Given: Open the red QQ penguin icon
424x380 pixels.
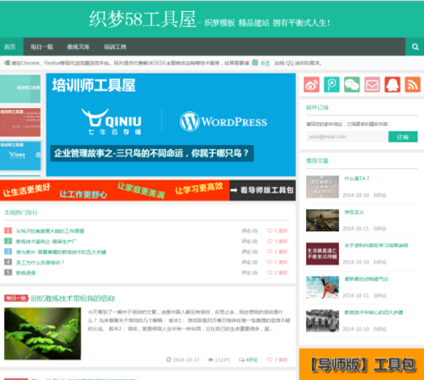Looking at the screenshot, I should pos(392,84).
